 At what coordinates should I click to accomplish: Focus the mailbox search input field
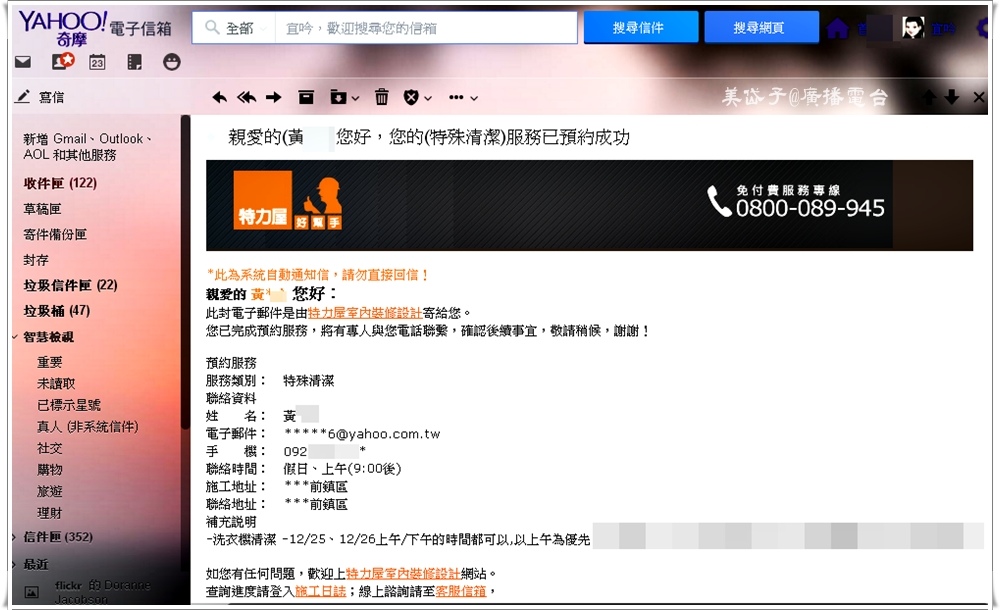coord(425,28)
